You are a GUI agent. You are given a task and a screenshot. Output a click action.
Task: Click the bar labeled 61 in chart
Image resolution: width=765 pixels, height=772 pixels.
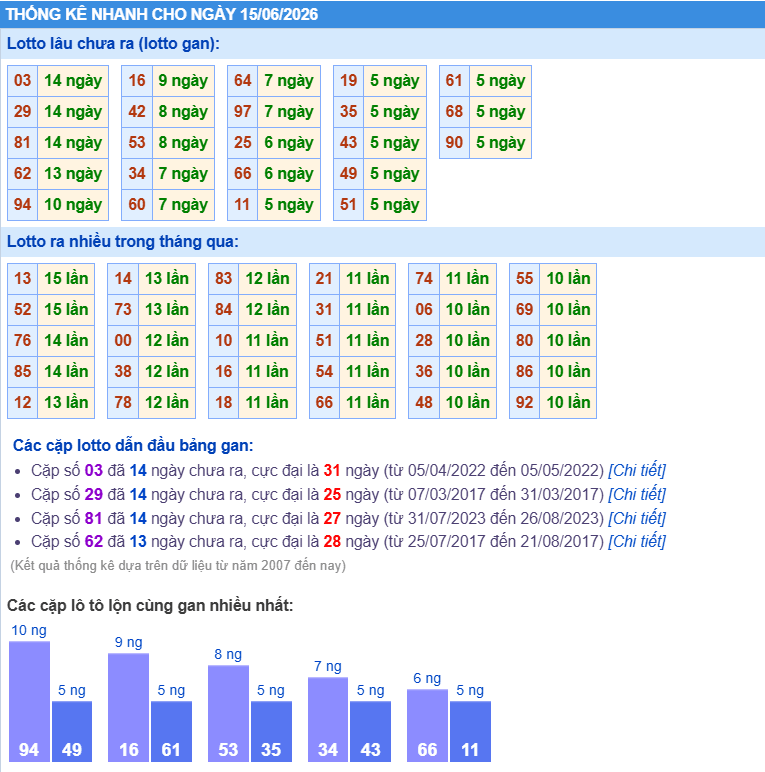(171, 731)
